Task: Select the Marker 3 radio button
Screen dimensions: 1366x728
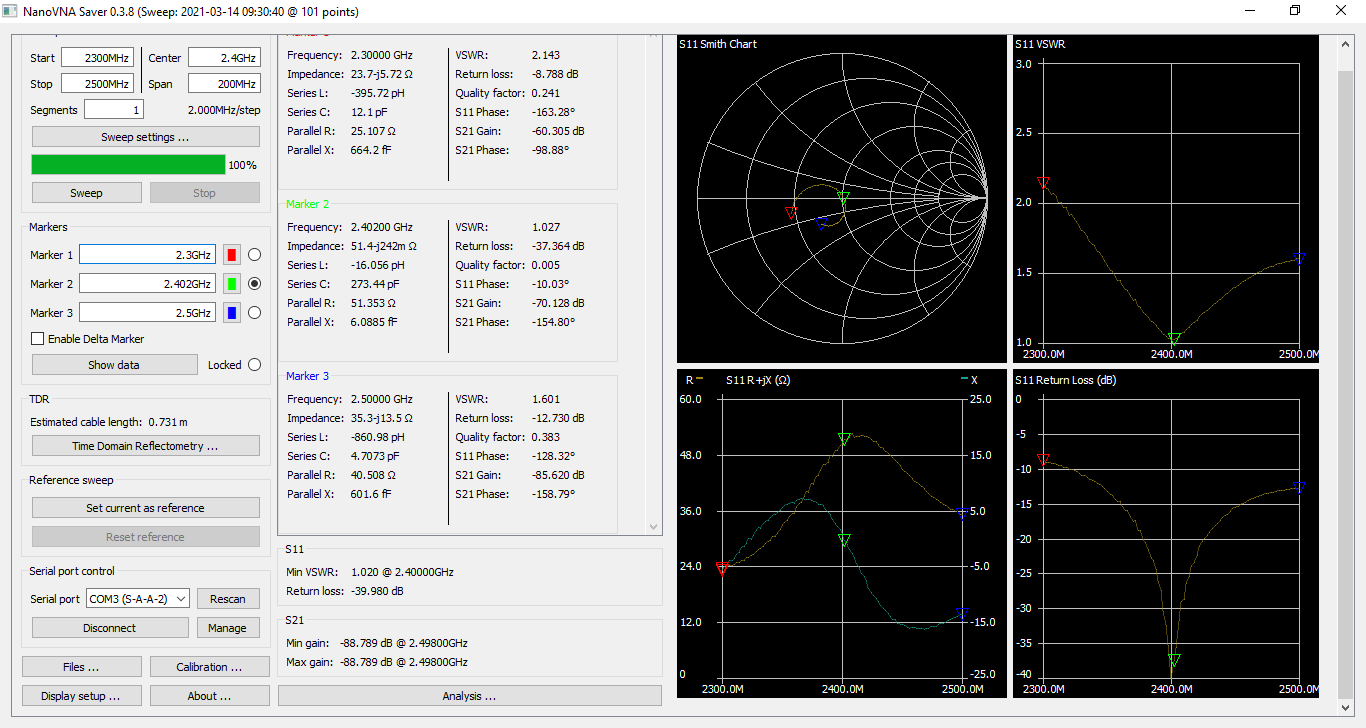Action: pos(254,313)
